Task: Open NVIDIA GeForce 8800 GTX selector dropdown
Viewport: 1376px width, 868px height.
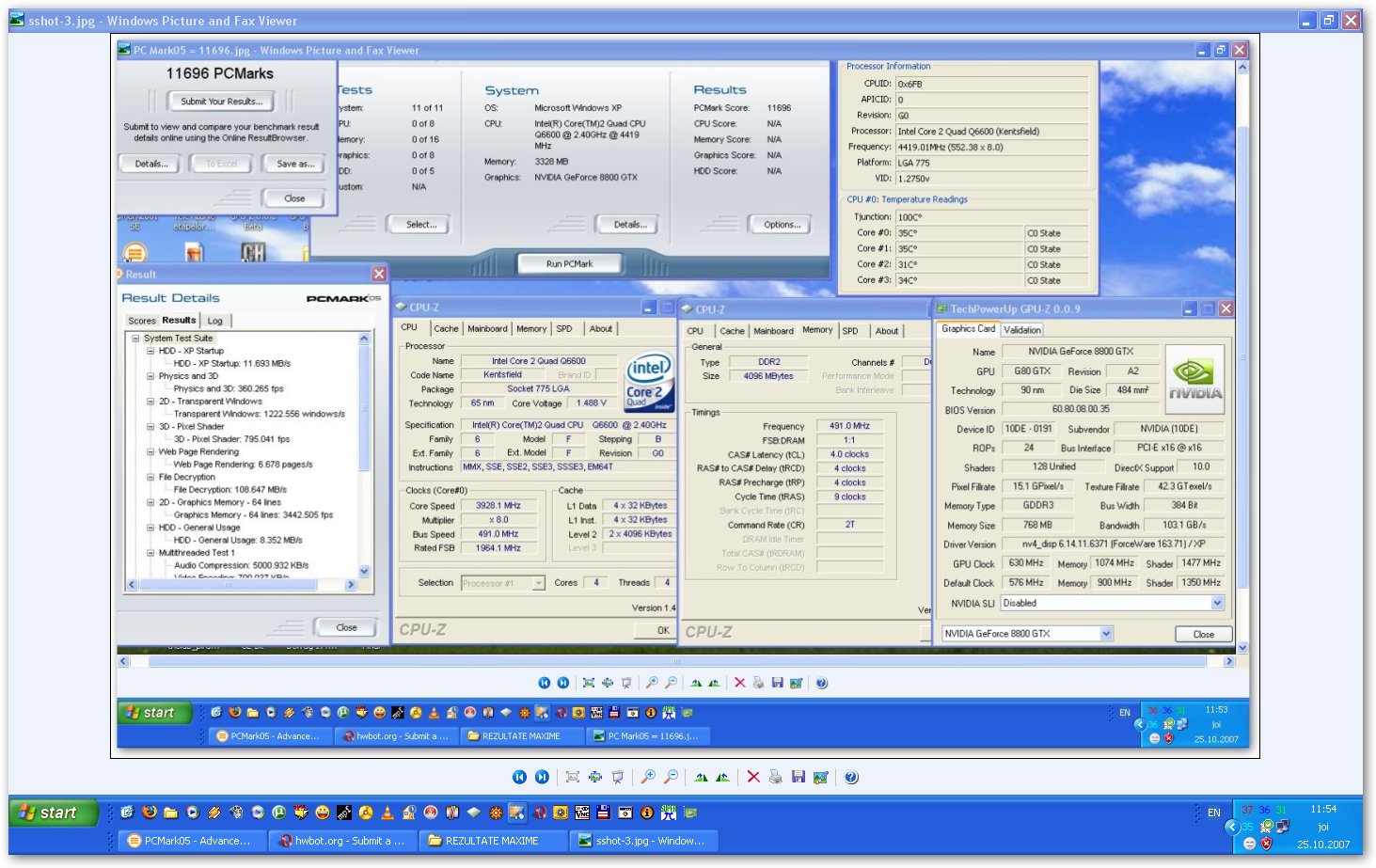Action: pyautogui.click(x=1106, y=634)
